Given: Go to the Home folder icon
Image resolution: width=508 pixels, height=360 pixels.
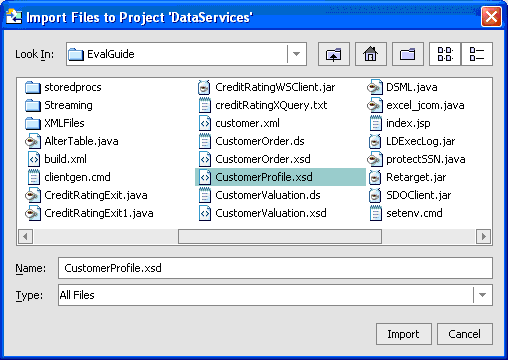Looking at the screenshot, I should click(371, 54).
